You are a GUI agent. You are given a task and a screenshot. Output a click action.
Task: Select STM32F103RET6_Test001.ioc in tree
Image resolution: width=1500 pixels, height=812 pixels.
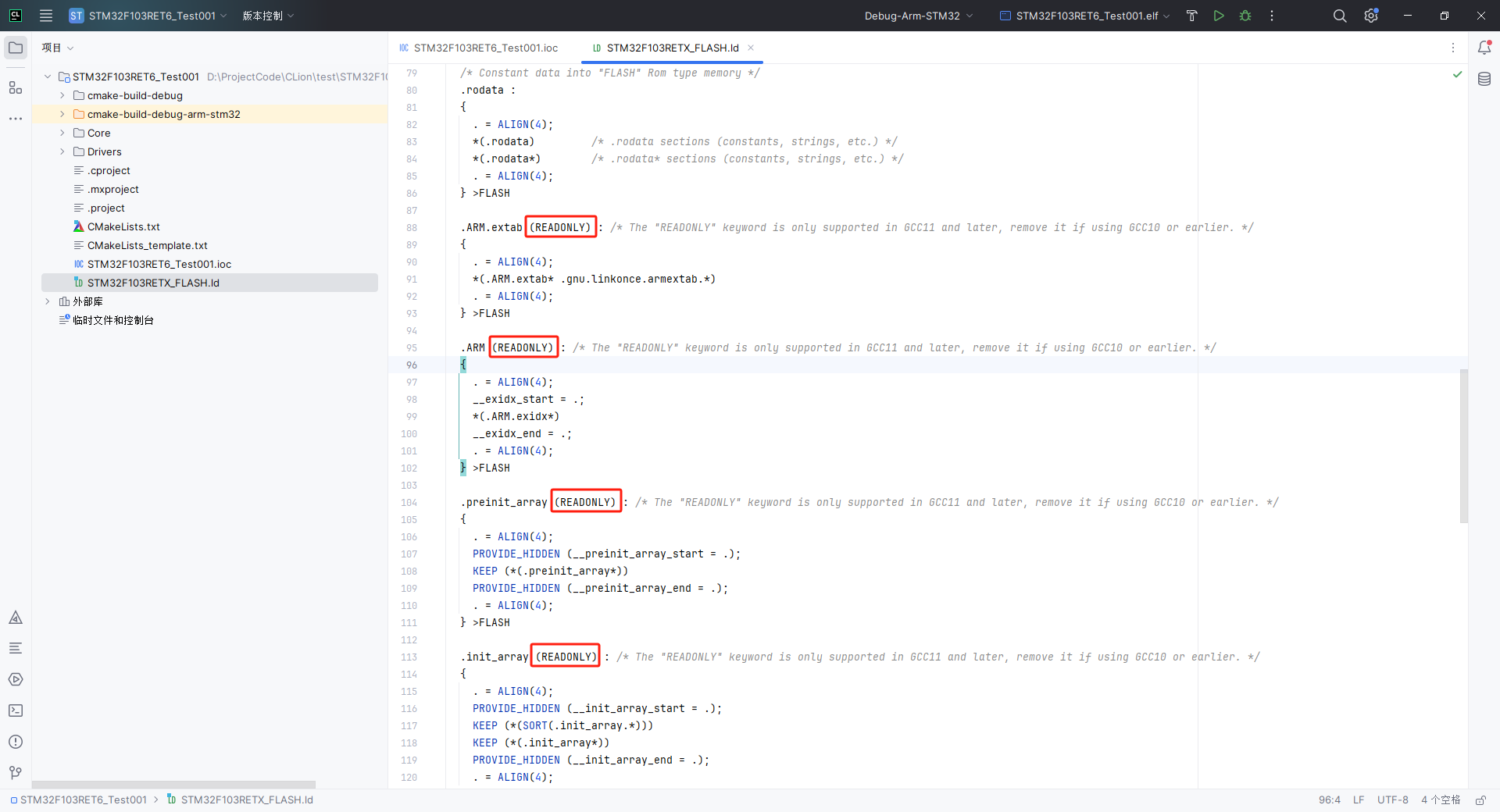coord(159,264)
